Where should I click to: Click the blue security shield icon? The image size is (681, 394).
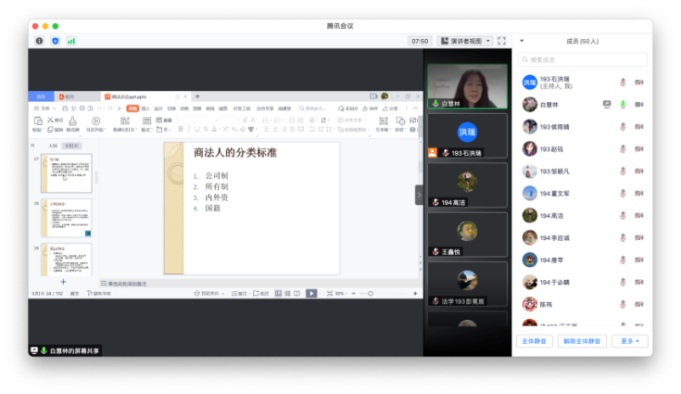(55, 41)
